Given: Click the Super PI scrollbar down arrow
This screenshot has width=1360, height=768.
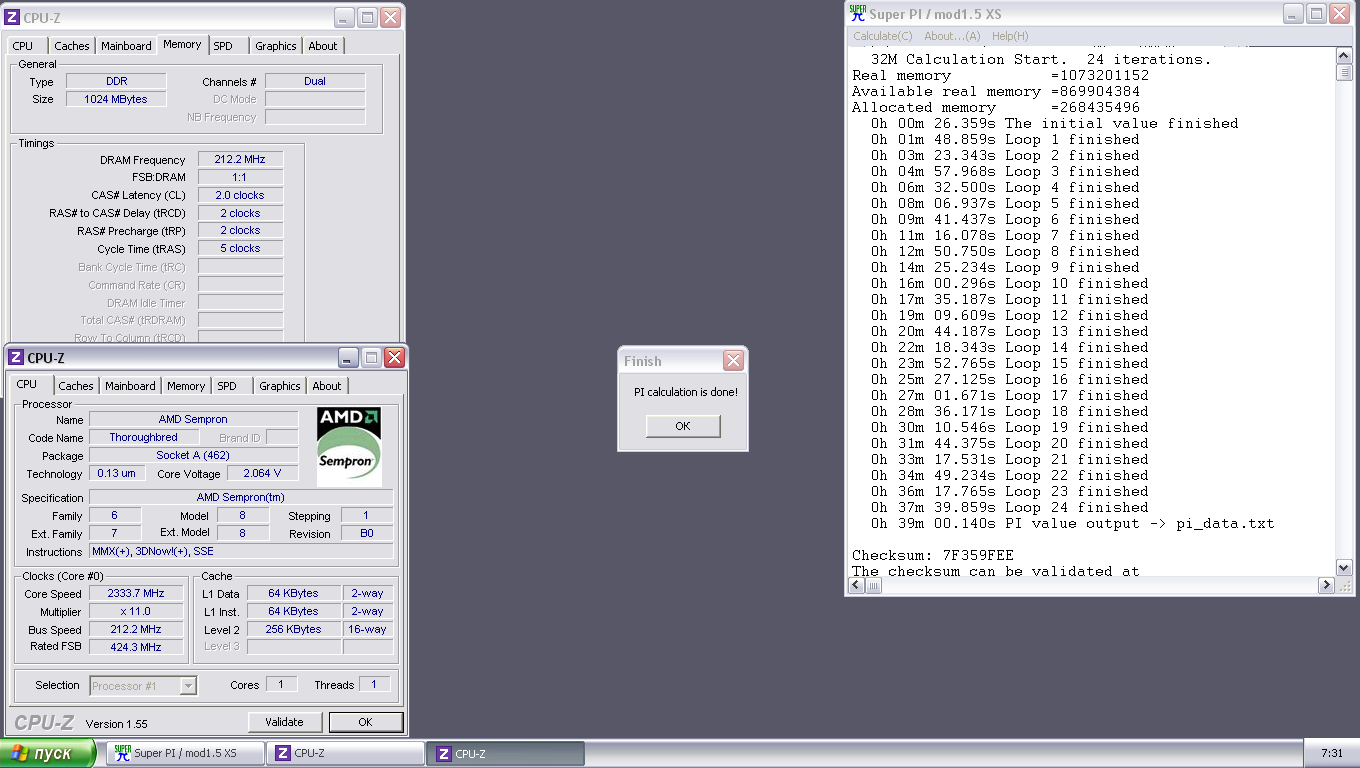Looking at the screenshot, I should coord(1344,568).
